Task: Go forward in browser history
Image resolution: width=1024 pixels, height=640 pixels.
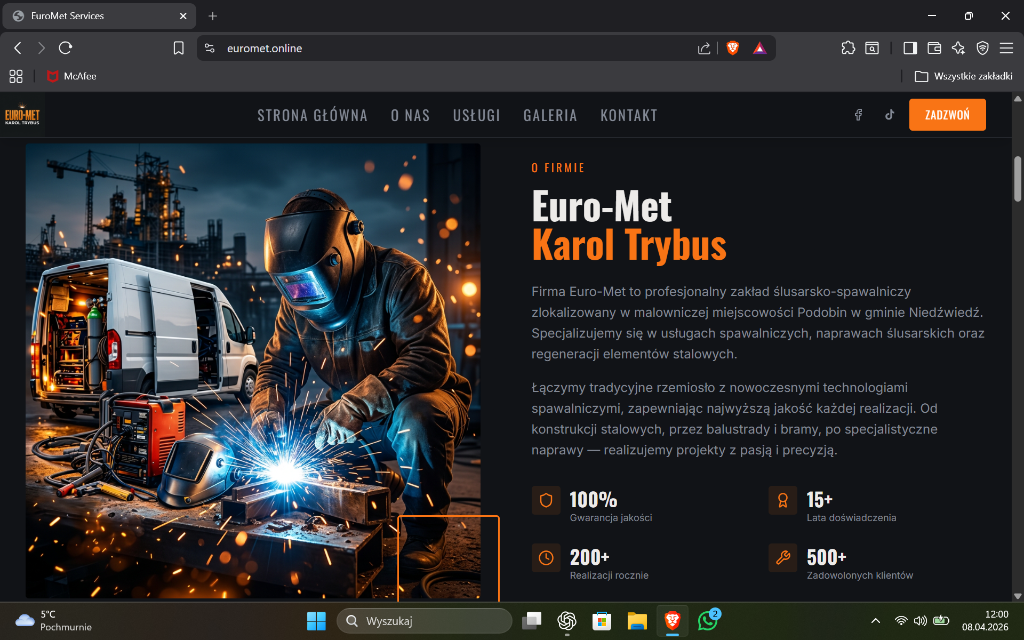Action: [x=41, y=48]
